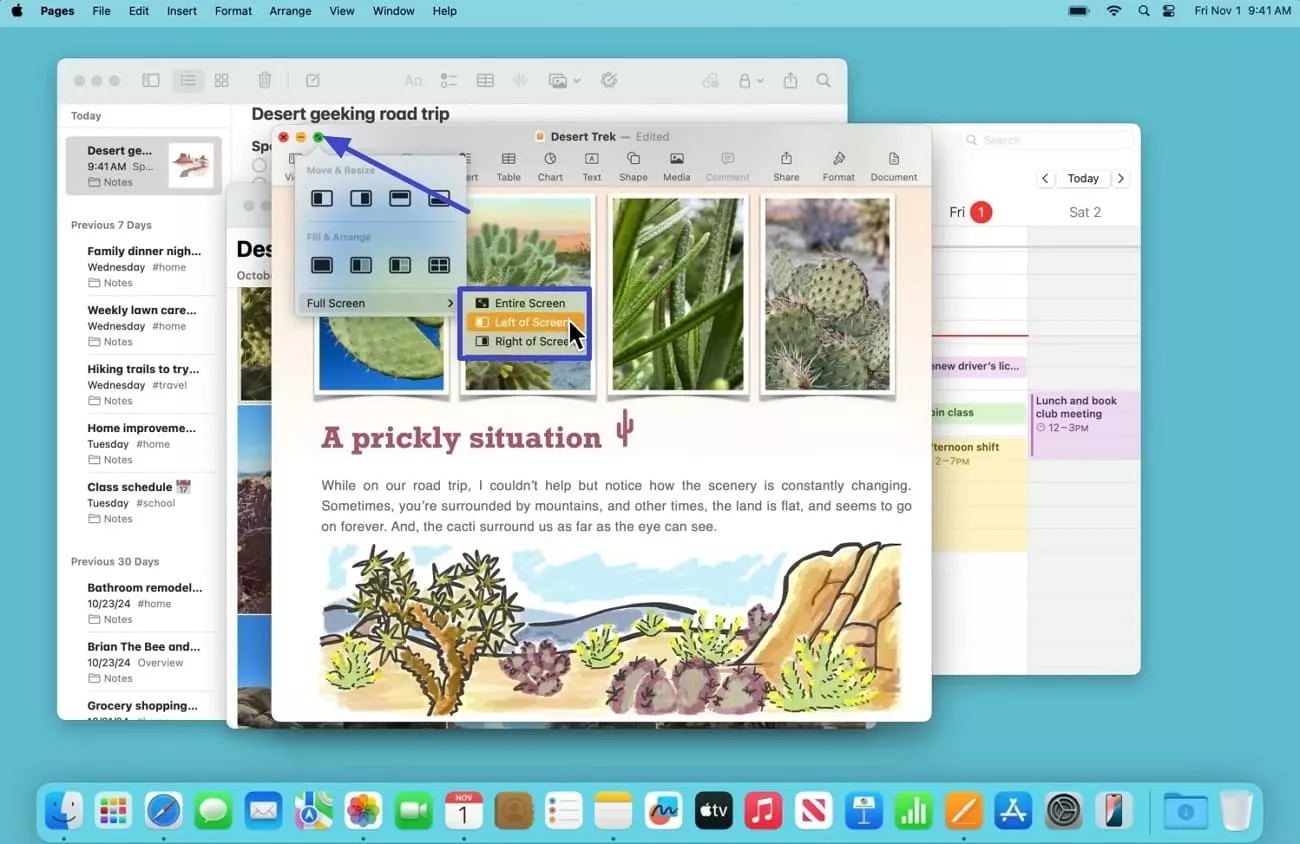Viewport: 1300px width, 844px height.
Task: Open Freeform from the Dock
Action: pos(663,810)
